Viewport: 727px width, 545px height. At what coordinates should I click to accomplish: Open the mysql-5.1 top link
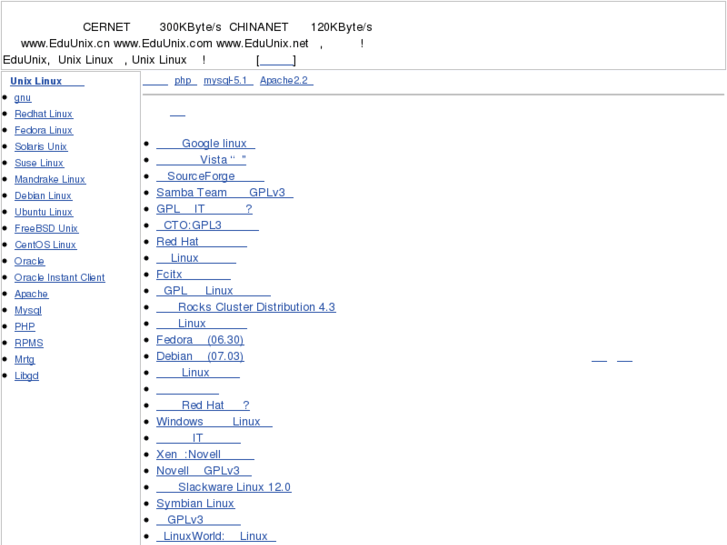[228, 80]
